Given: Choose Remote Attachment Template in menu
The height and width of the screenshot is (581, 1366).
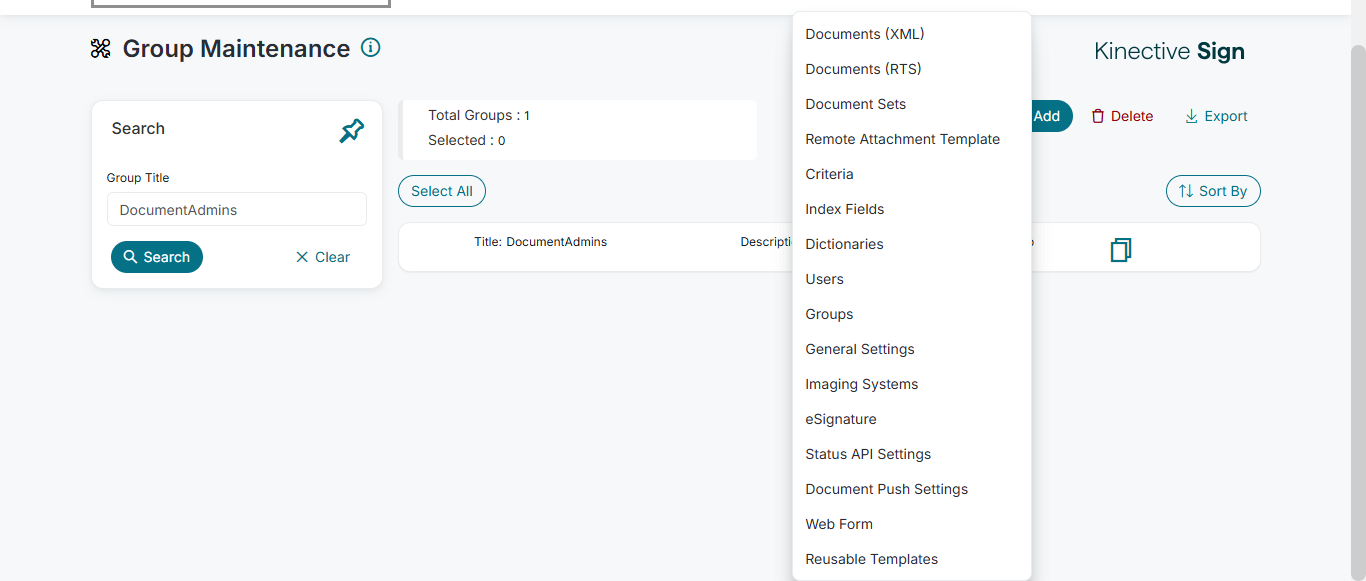Looking at the screenshot, I should (903, 139).
